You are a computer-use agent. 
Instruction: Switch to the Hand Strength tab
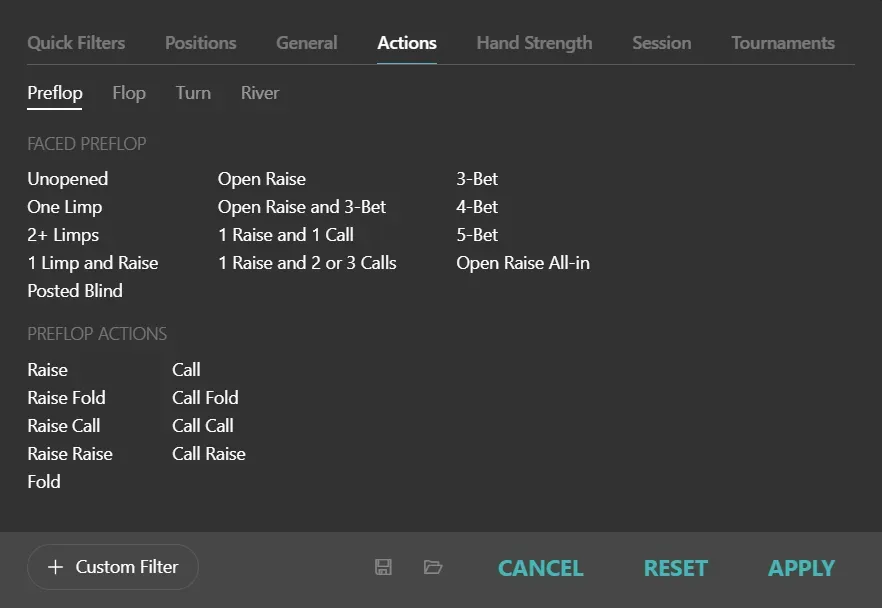coord(534,43)
